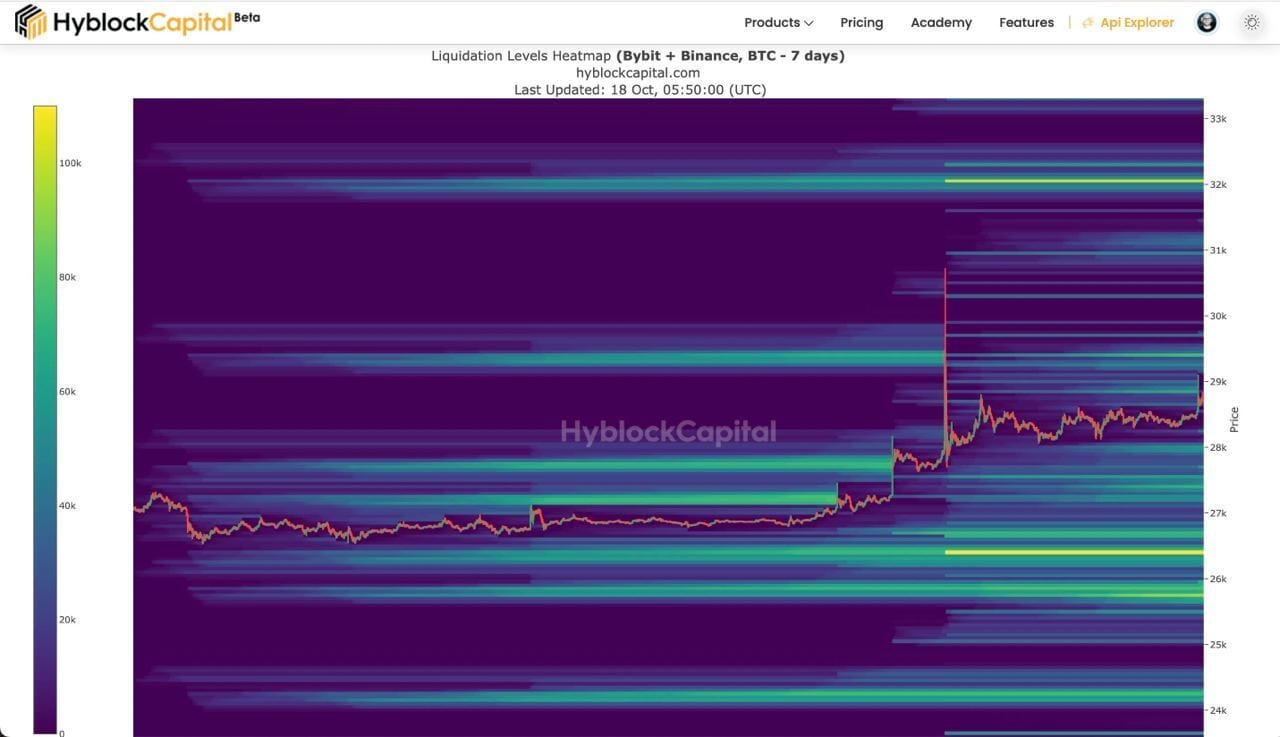1280x737 pixels.
Task: Click the bright yellow liquidation band near 32k
Action: tap(1074, 181)
